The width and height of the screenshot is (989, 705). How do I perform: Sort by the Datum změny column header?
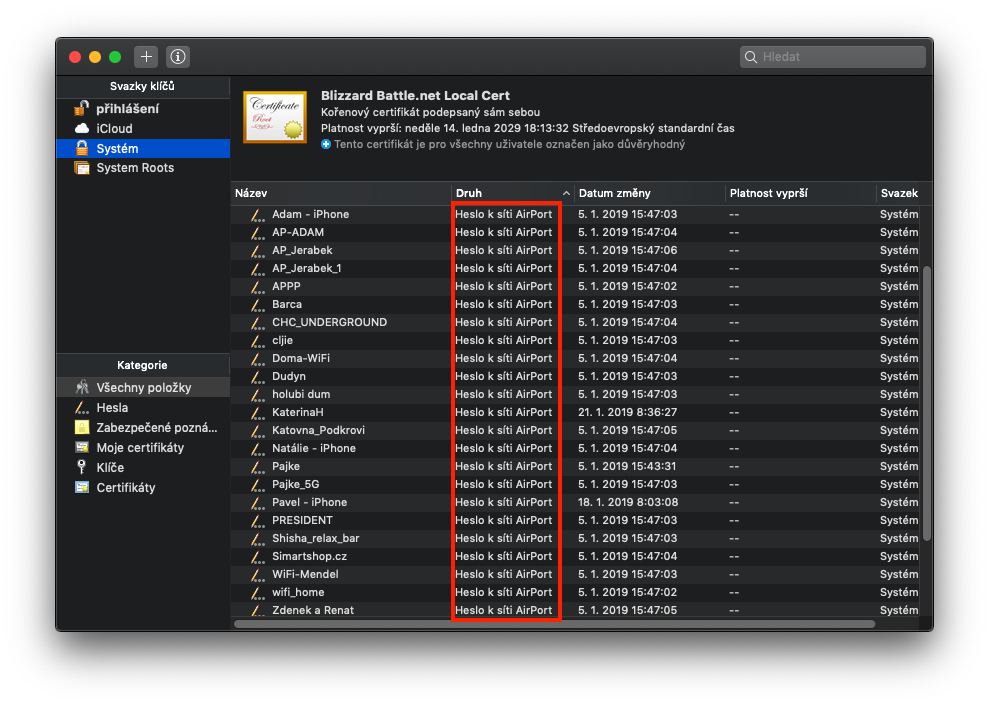[x=650, y=194]
